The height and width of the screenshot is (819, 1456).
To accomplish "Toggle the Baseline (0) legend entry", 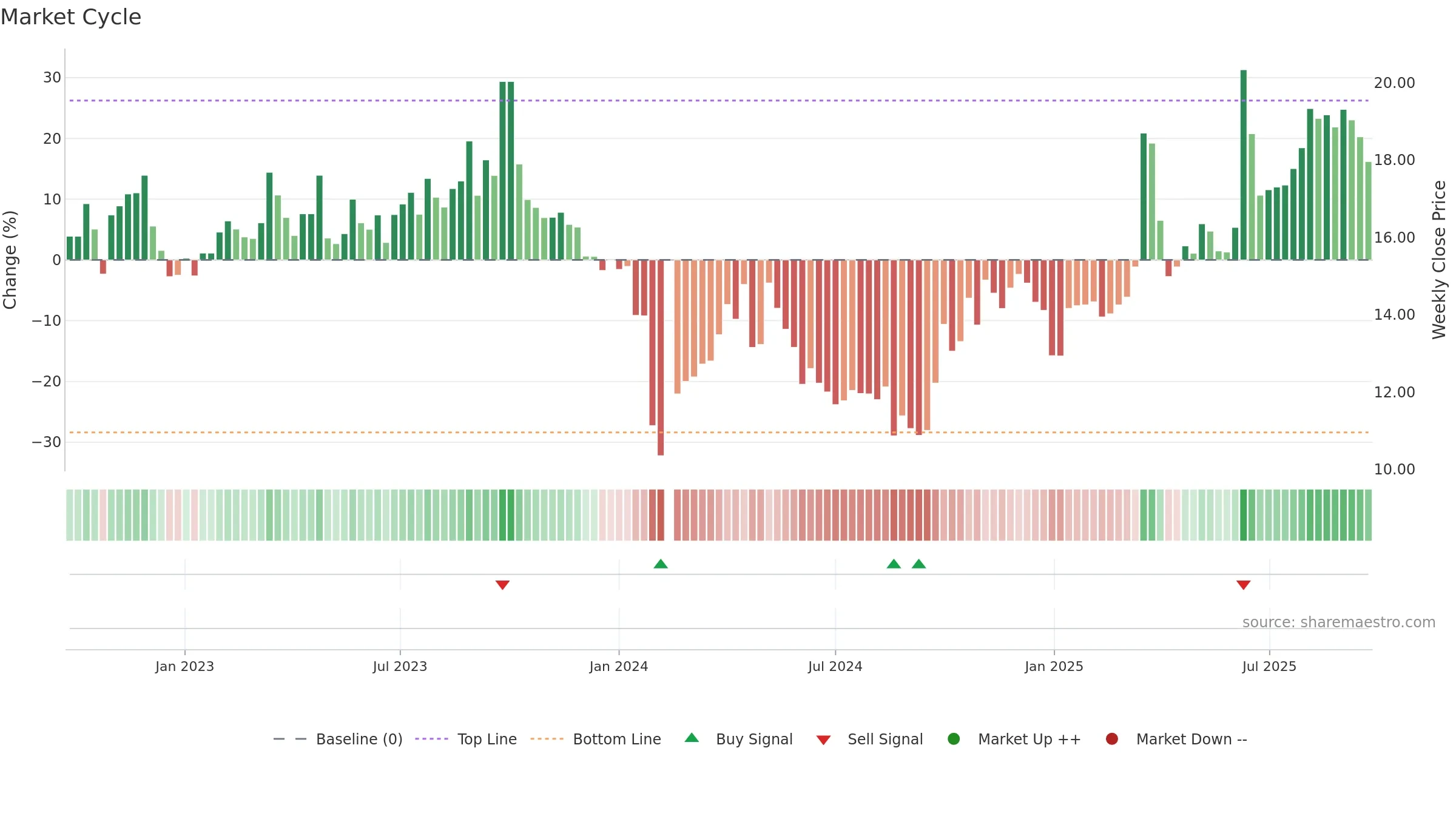I will 338,739.
